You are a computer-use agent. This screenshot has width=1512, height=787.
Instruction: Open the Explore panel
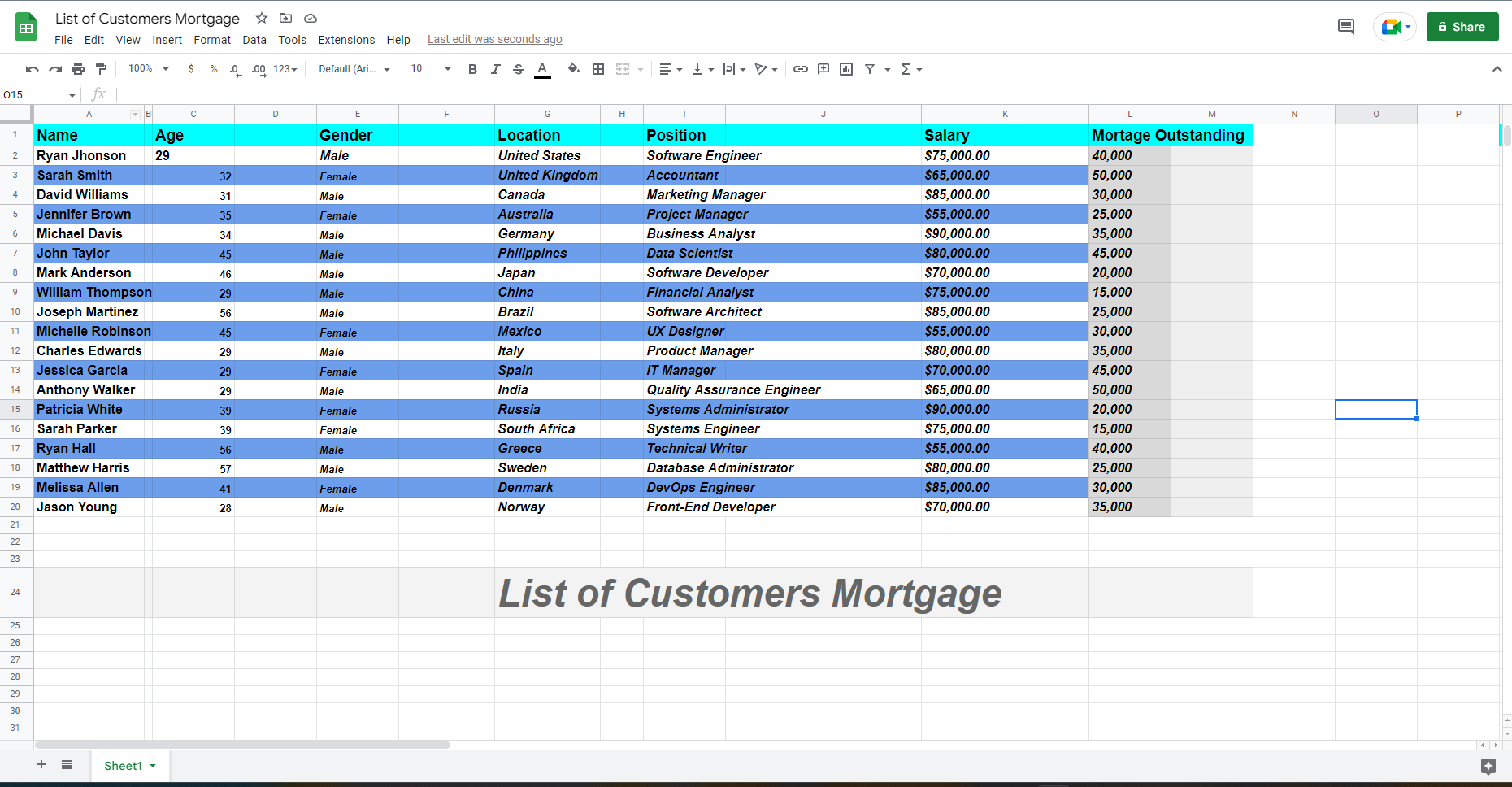coord(1488,766)
